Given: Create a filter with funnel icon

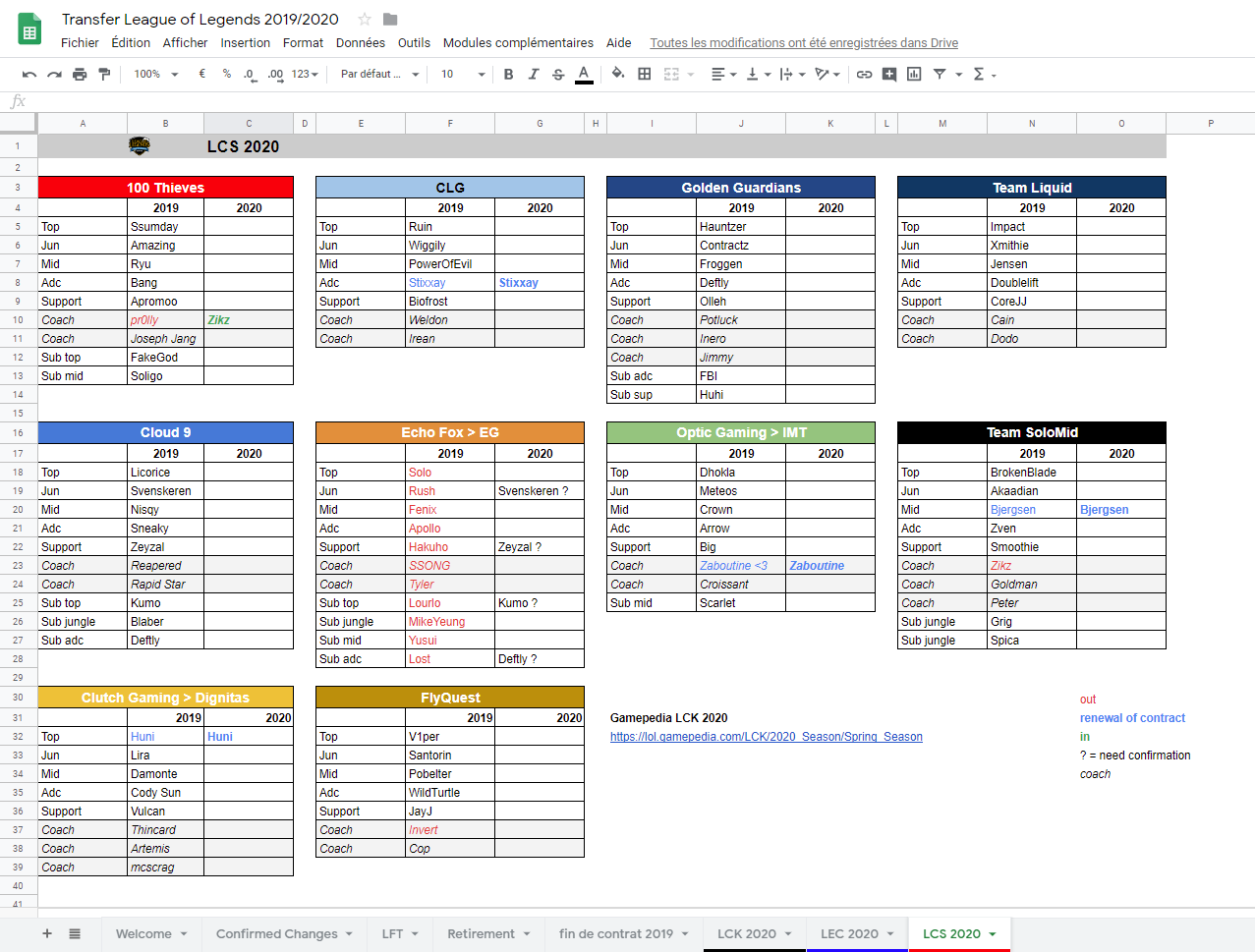Looking at the screenshot, I should 940,74.
